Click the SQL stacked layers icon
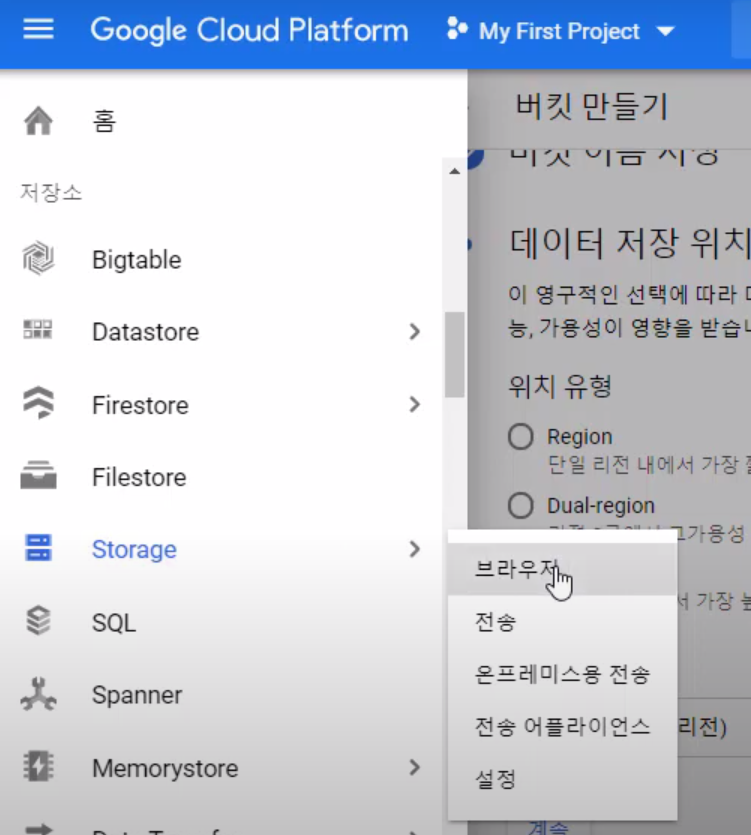751x835 pixels. pyautogui.click(x=38, y=621)
